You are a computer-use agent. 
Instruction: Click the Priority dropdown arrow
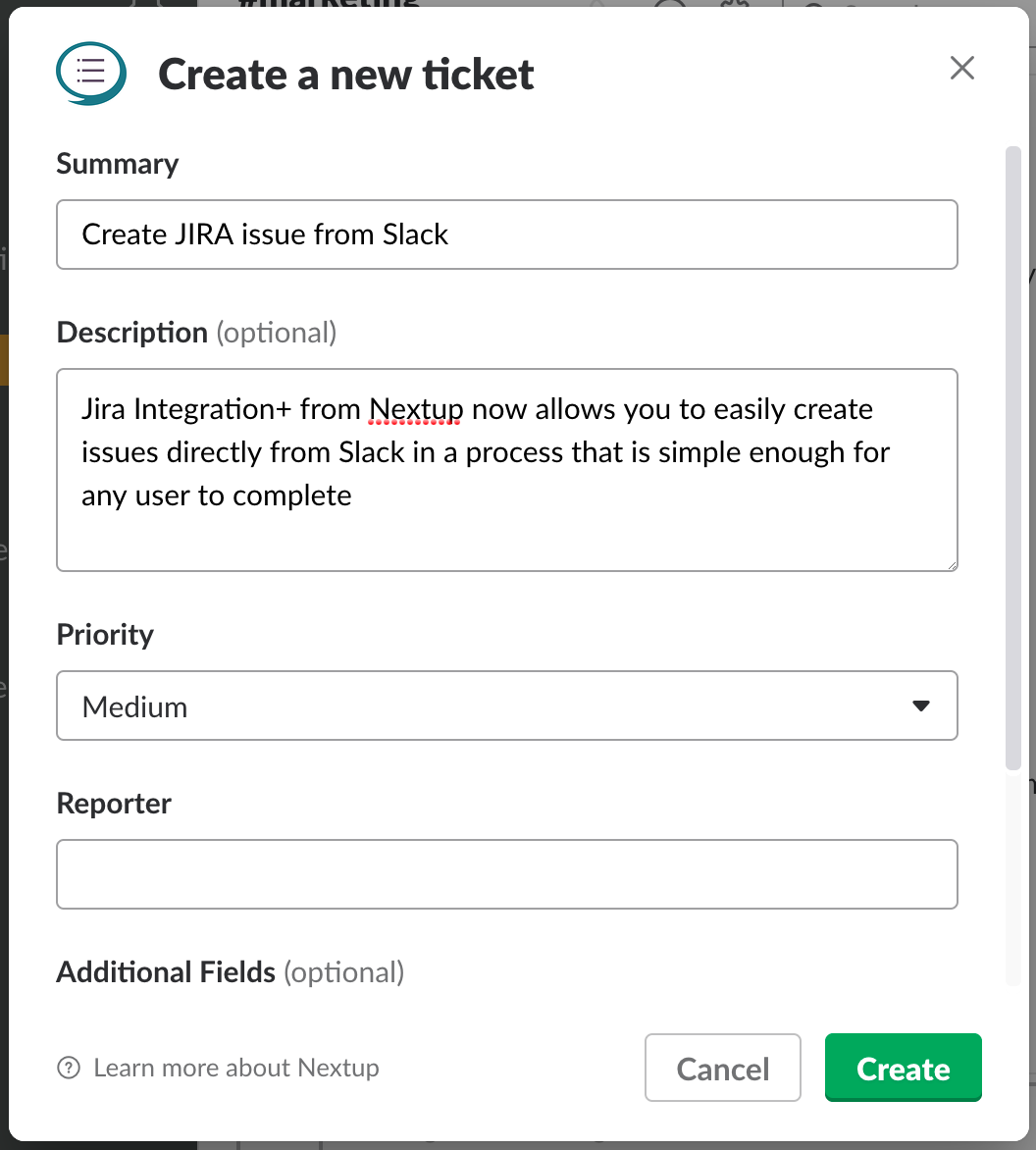pos(920,706)
